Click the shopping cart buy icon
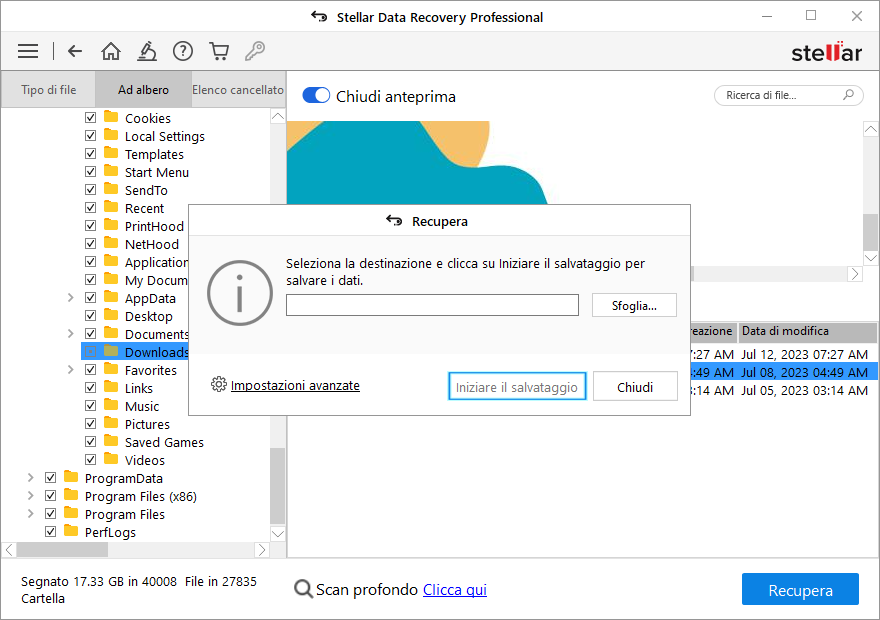880x620 pixels. click(219, 51)
